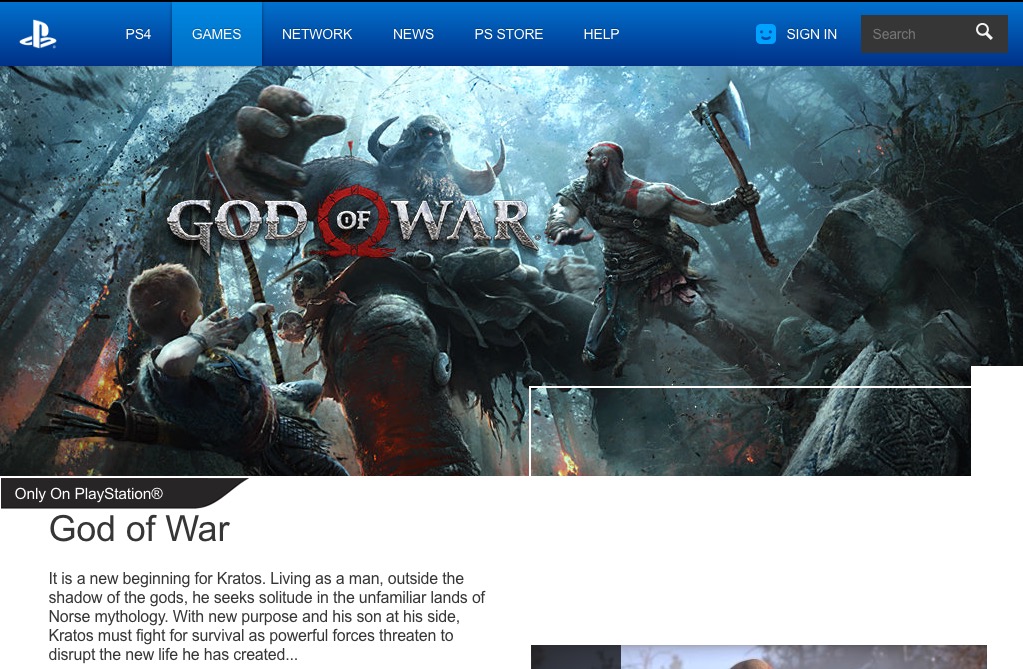Click the video thumbnail below the banner

point(758,657)
